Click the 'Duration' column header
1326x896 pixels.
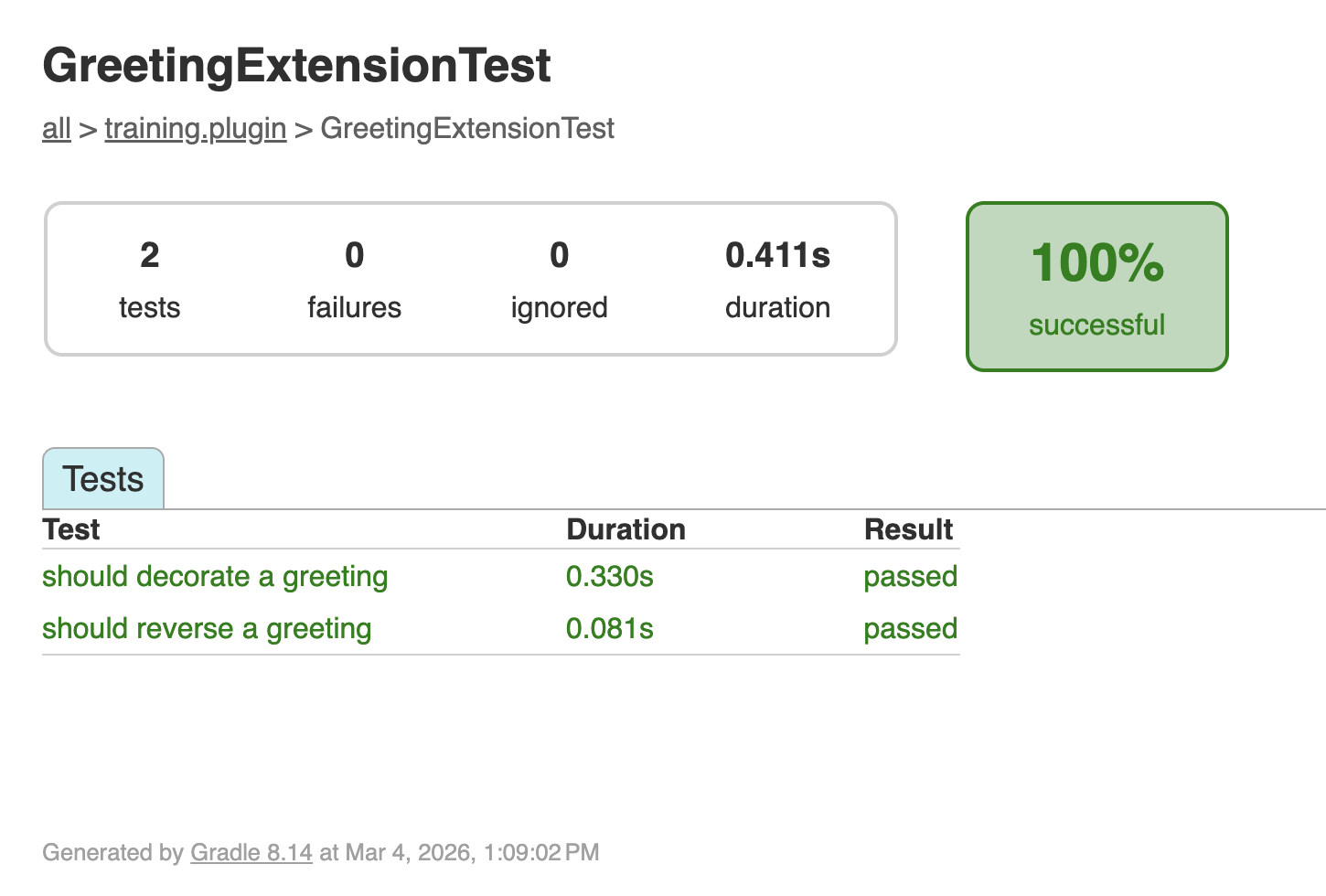point(626,528)
